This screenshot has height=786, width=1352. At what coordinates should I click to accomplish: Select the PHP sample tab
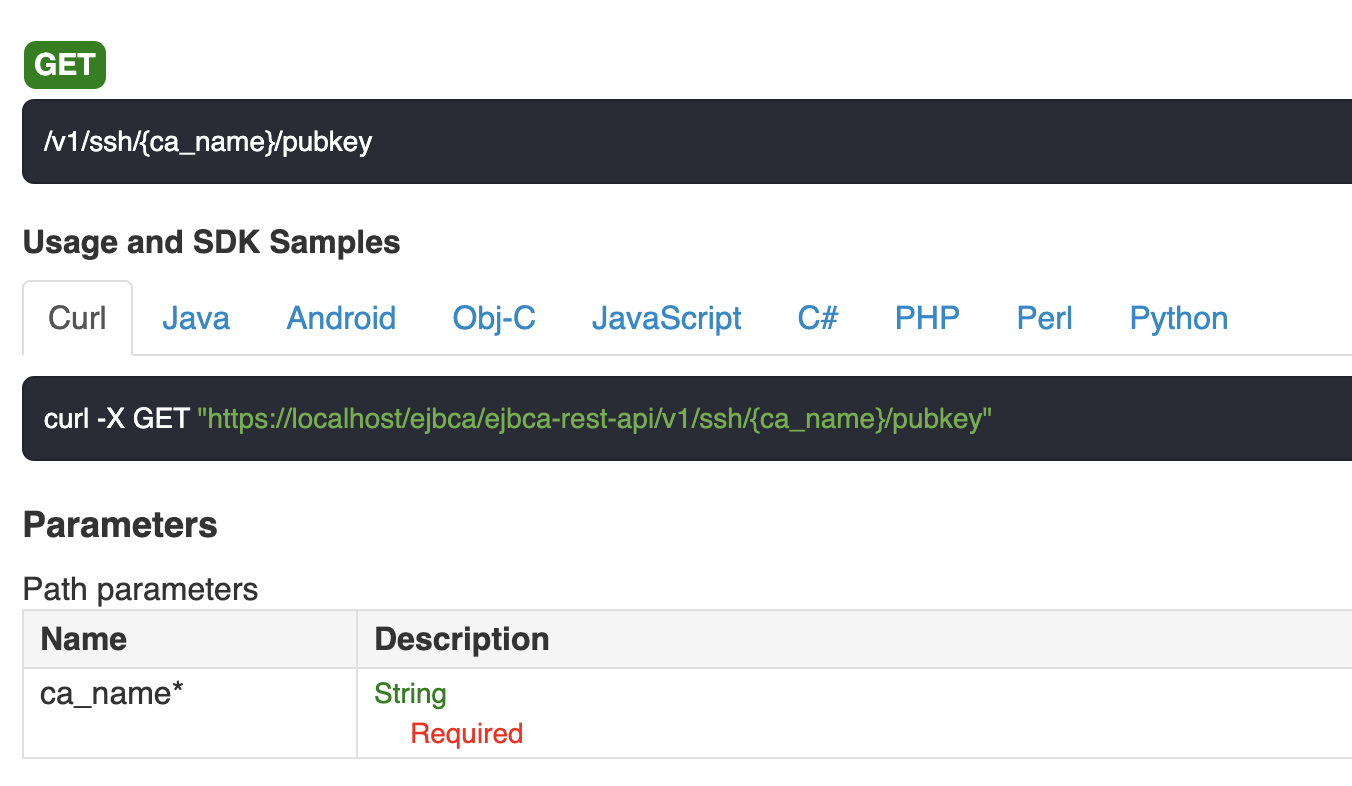pos(927,318)
